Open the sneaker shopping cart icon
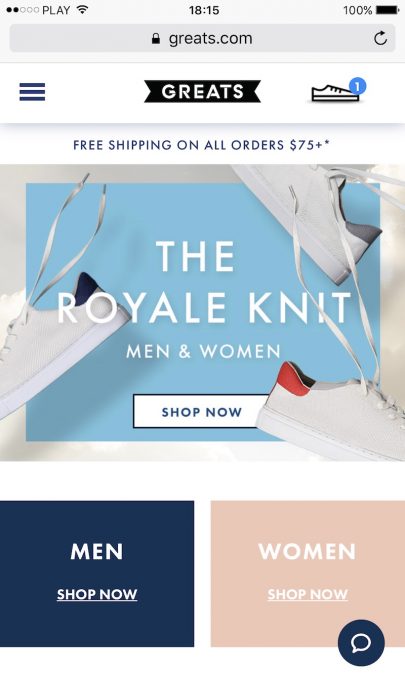This screenshot has width=405, height=675. click(335, 92)
